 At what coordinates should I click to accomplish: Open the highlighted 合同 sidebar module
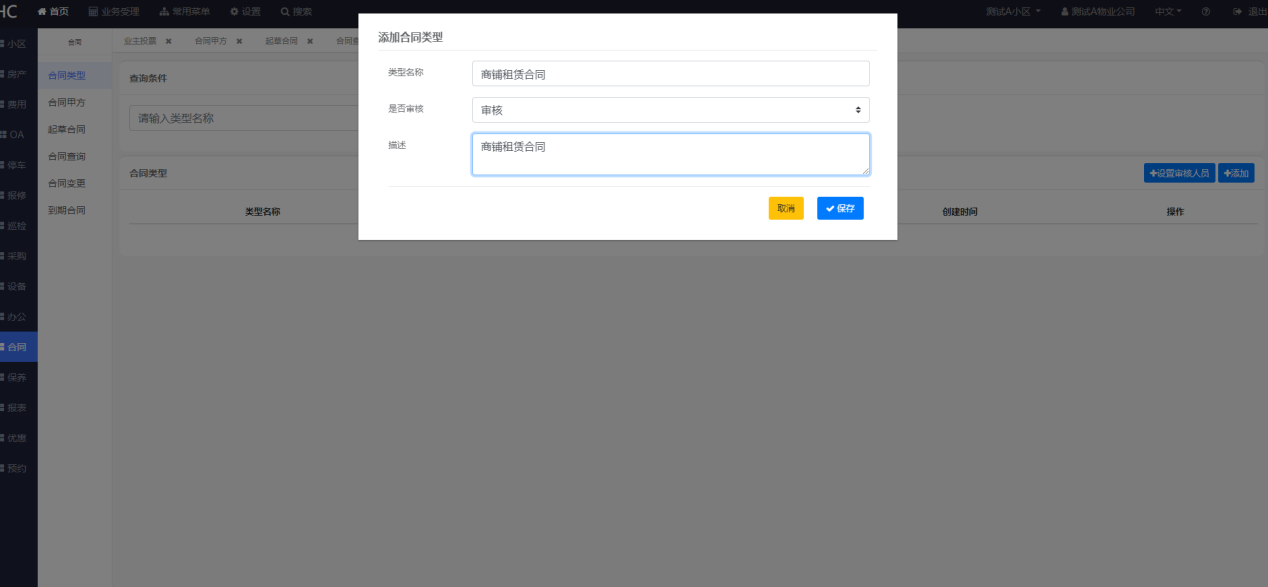point(18,347)
